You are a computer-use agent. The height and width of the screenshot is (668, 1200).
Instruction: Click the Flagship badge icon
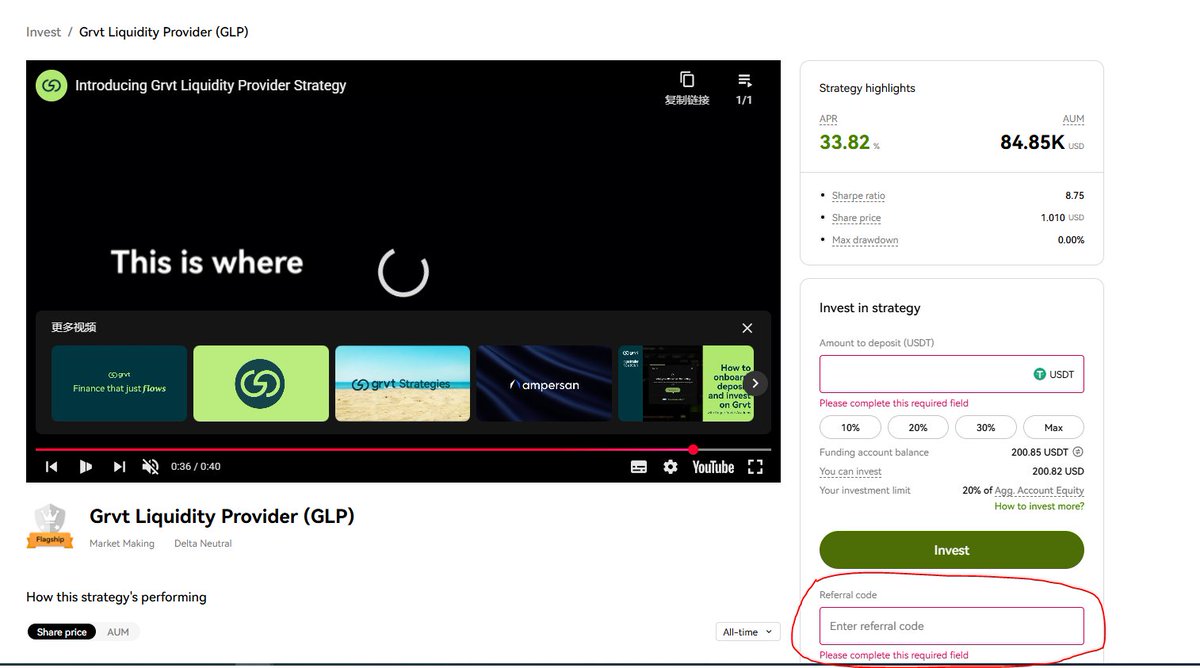coord(50,527)
